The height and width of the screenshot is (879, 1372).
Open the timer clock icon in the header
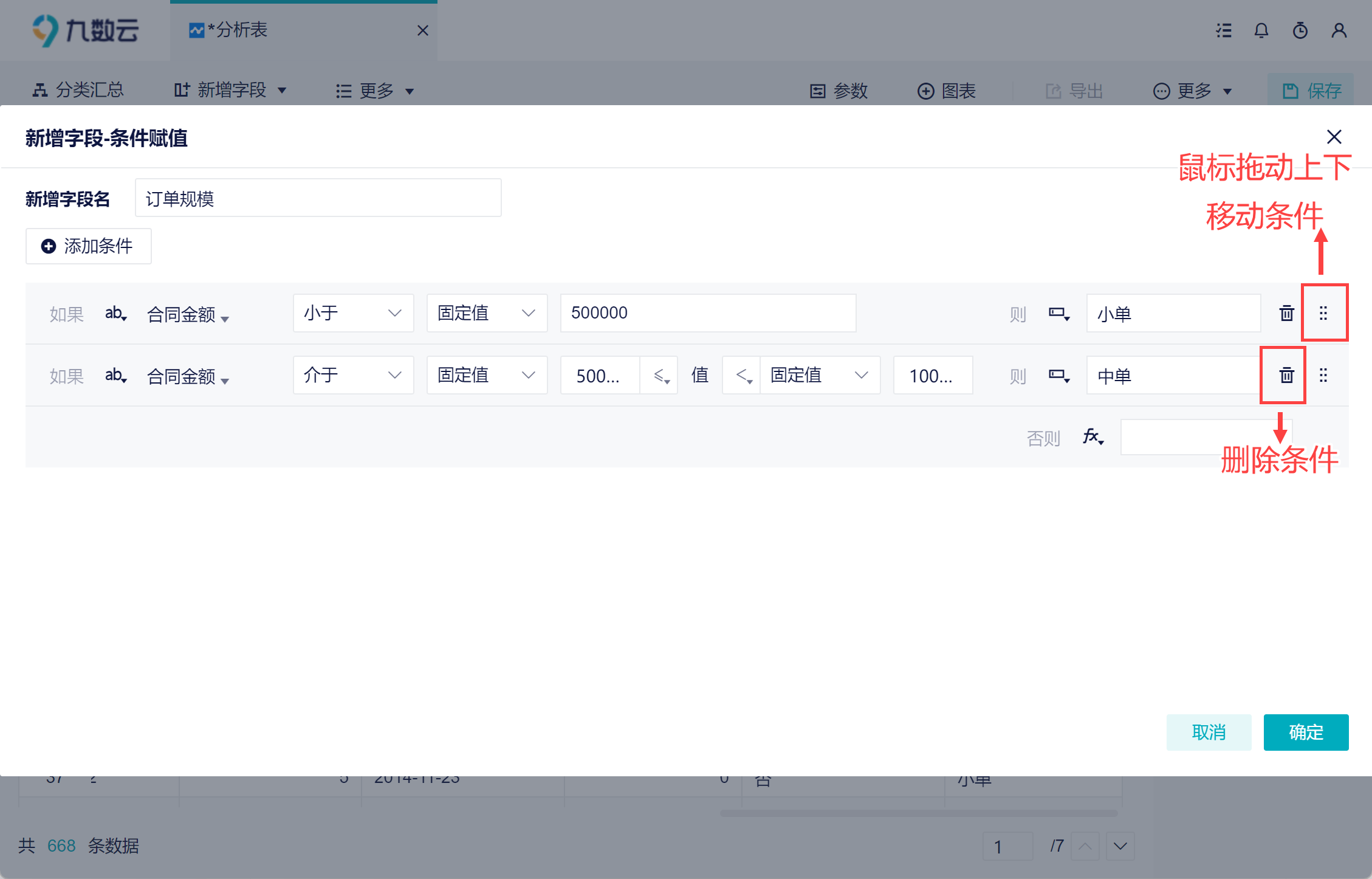pyautogui.click(x=1300, y=30)
